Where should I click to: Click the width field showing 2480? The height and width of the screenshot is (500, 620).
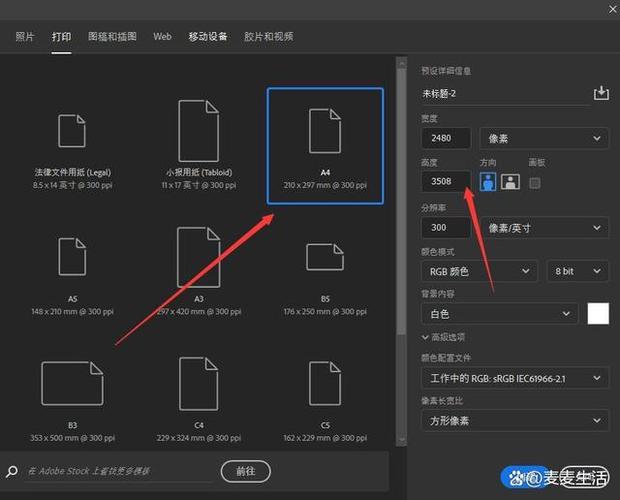[x=446, y=138]
